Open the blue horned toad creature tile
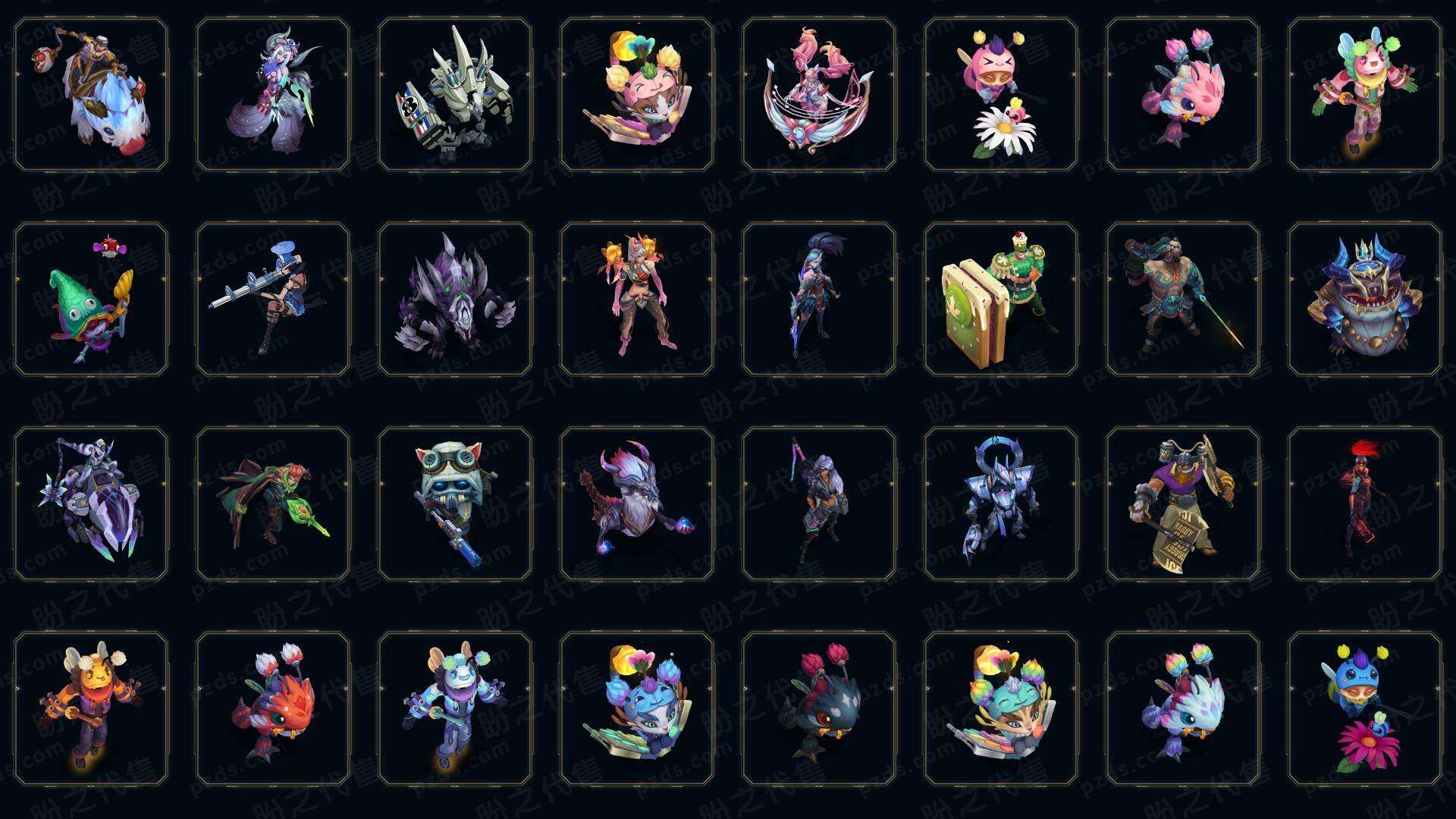 tap(1365, 299)
